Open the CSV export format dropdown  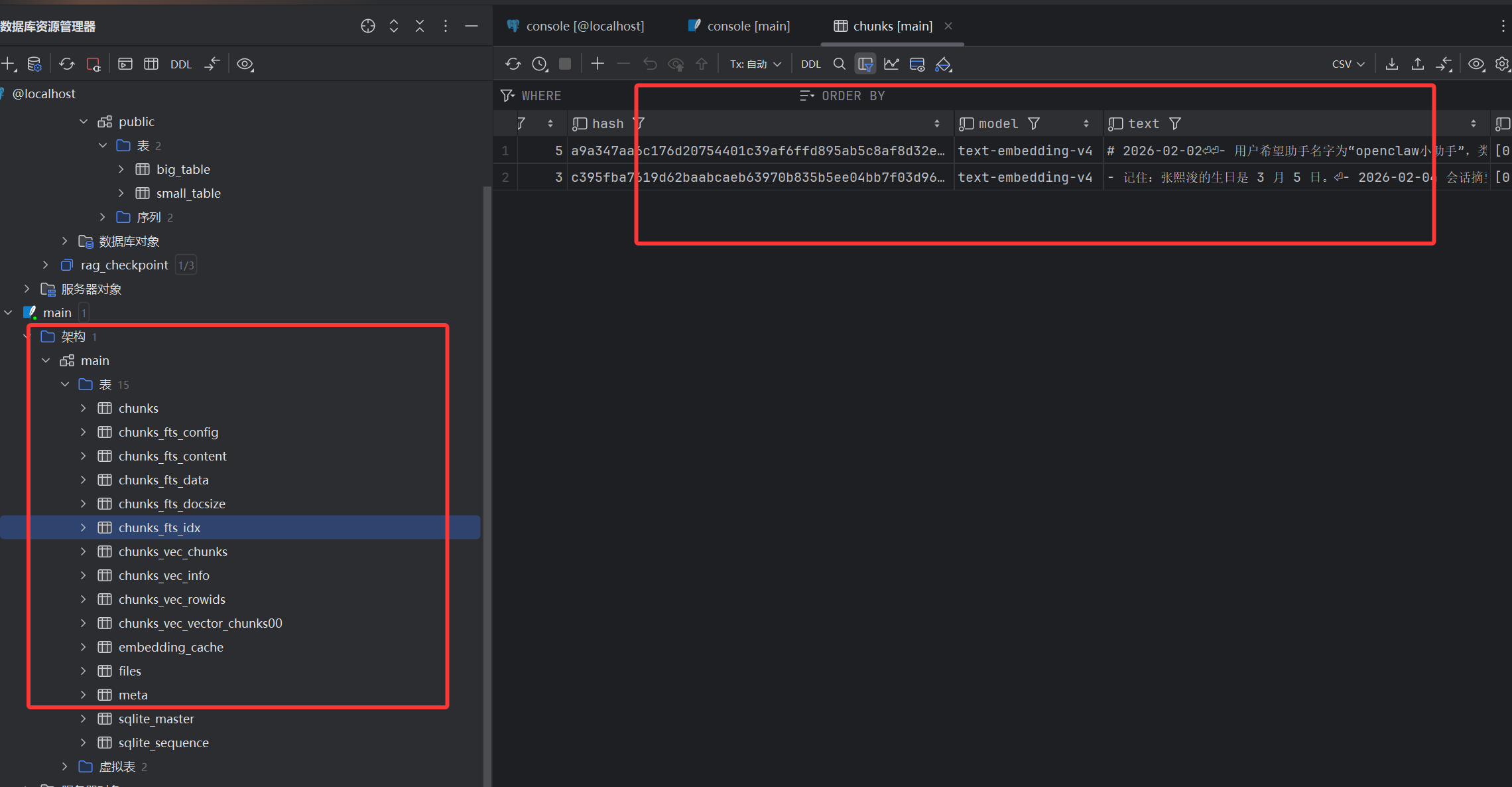1348,64
